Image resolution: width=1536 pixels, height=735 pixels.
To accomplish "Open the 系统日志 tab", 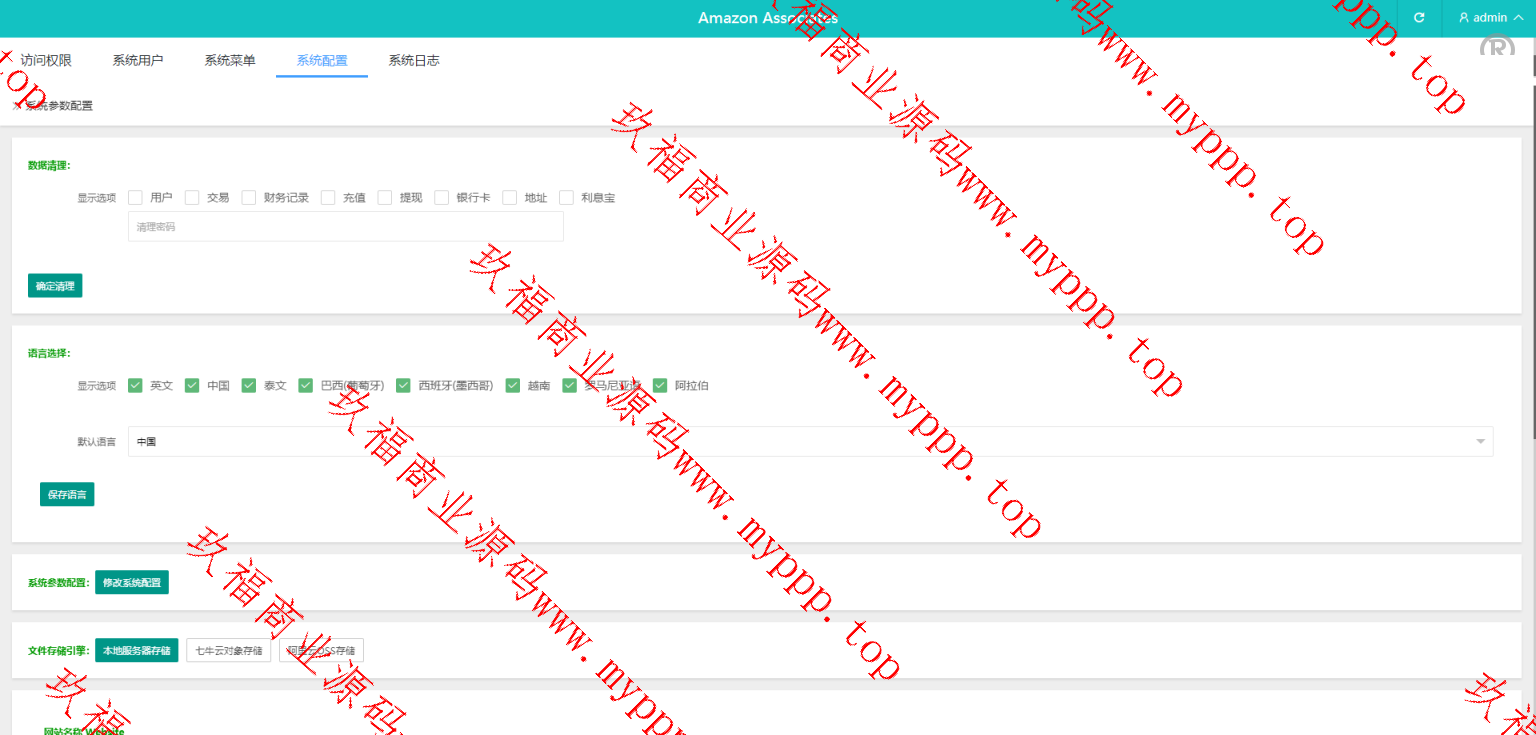I will tap(414, 60).
